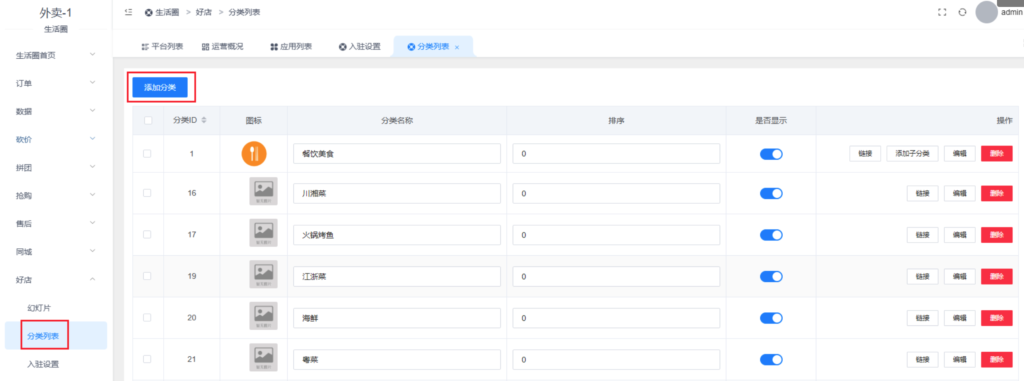Select all rows with the header checkbox

click(148, 120)
